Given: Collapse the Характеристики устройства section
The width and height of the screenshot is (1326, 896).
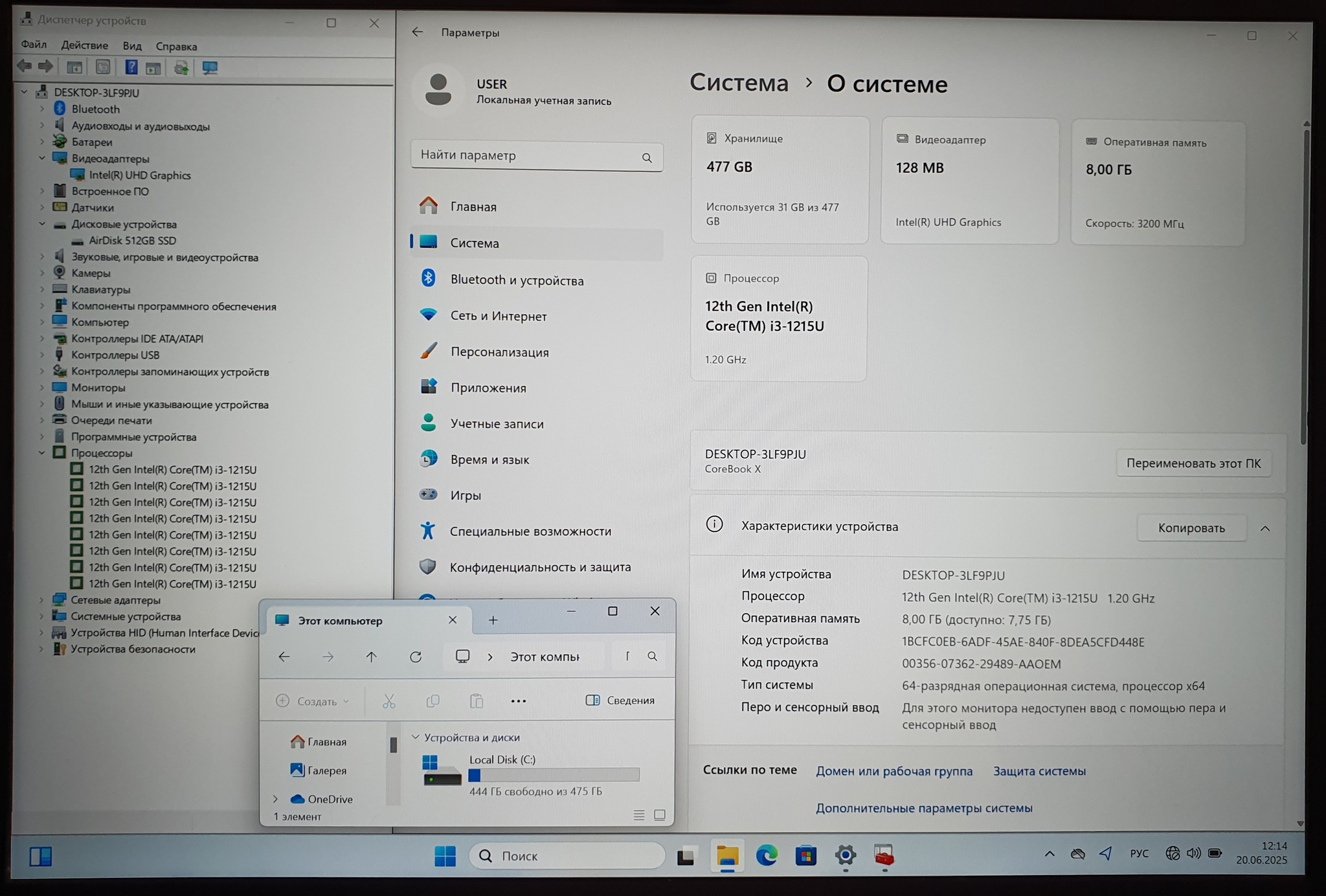Looking at the screenshot, I should 1264,528.
